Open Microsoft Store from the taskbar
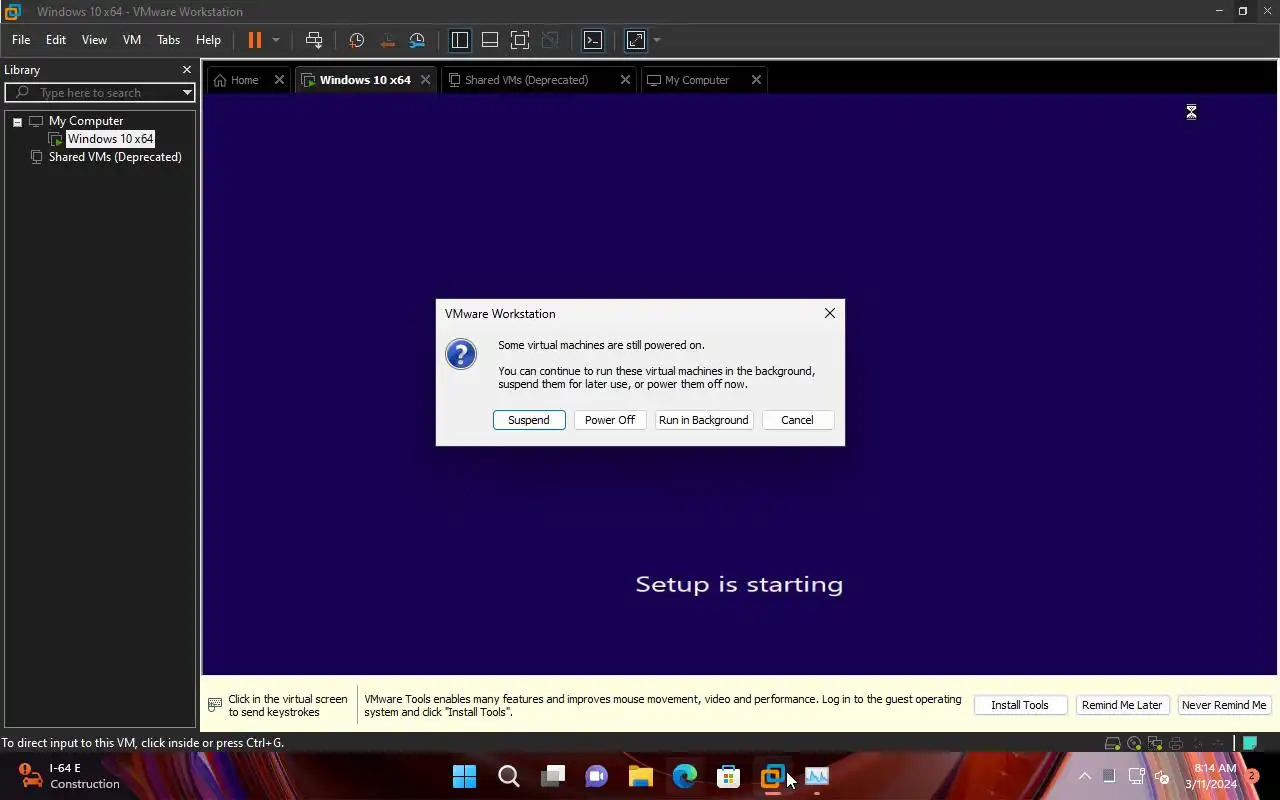This screenshot has width=1280, height=800. (x=729, y=776)
